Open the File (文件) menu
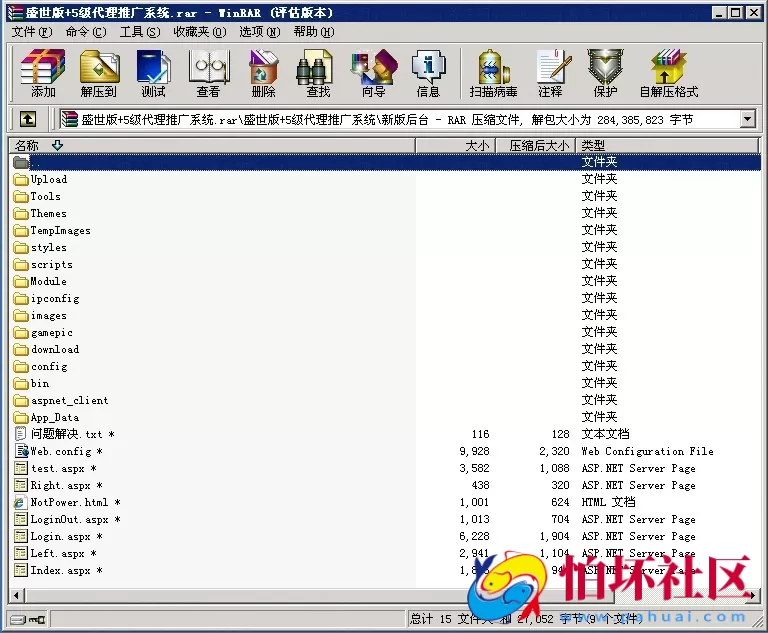 tap(32, 32)
